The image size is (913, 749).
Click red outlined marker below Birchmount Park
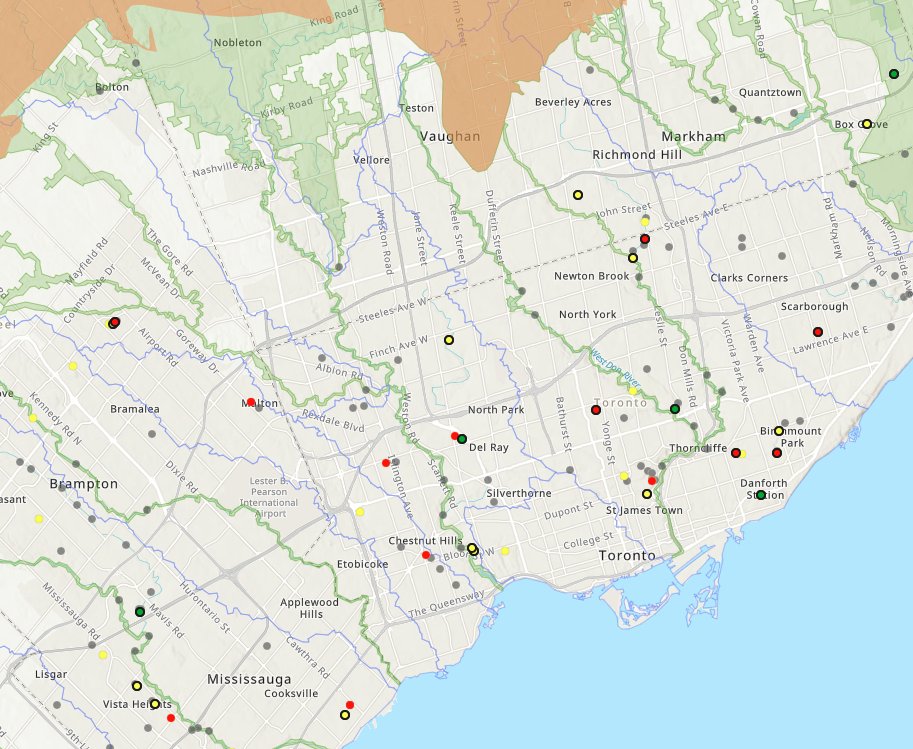pyautogui.click(x=777, y=453)
